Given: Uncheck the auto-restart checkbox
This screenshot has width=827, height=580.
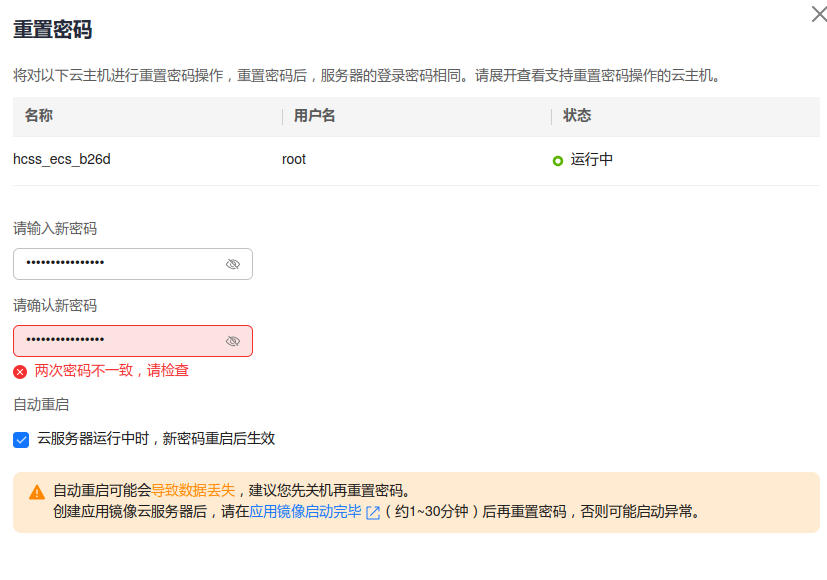Looking at the screenshot, I should [21, 439].
